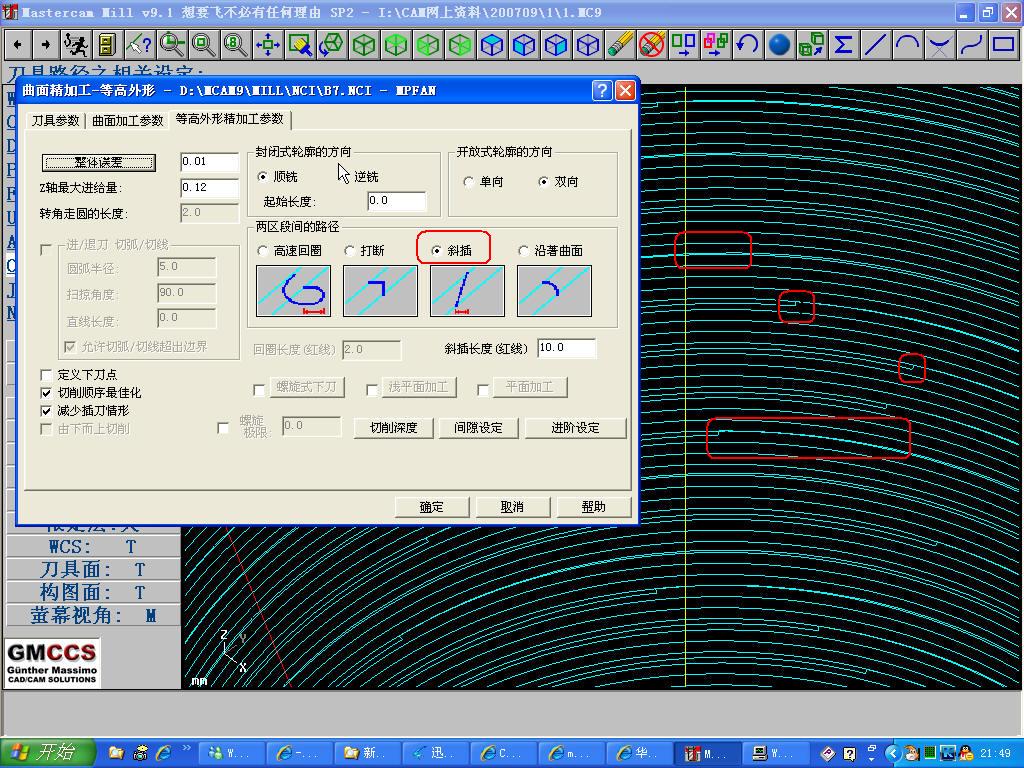Click the 起始长度 input field
This screenshot has width=1024, height=768.
(x=396, y=200)
